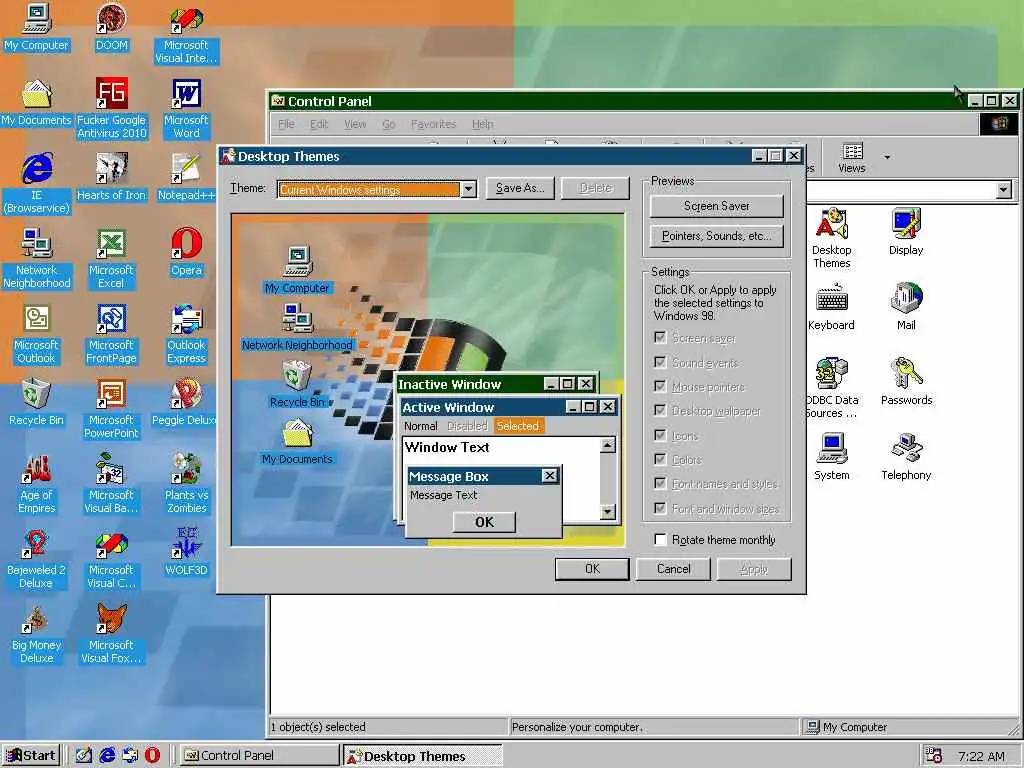Select the Keyboard icon in Control Panel
This screenshot has width=1024, height=768.
831,307
